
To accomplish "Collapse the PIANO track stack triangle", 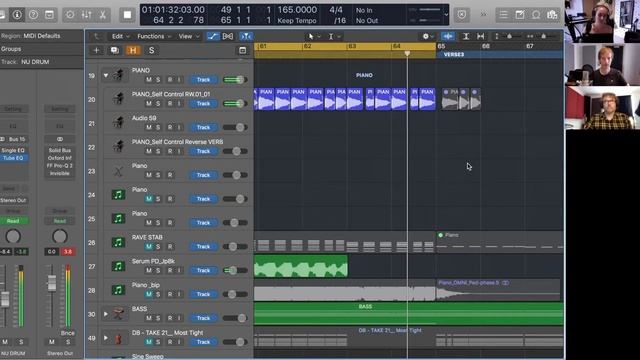I will (x=106, y=76).
